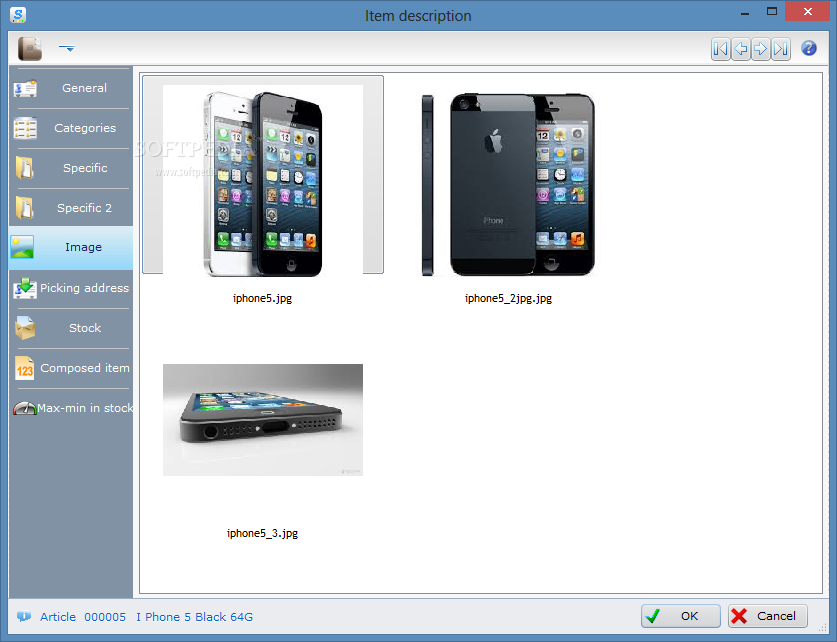Select the Image tab label
This screenshot has height=642, width=837.
[x=83, y=247]
